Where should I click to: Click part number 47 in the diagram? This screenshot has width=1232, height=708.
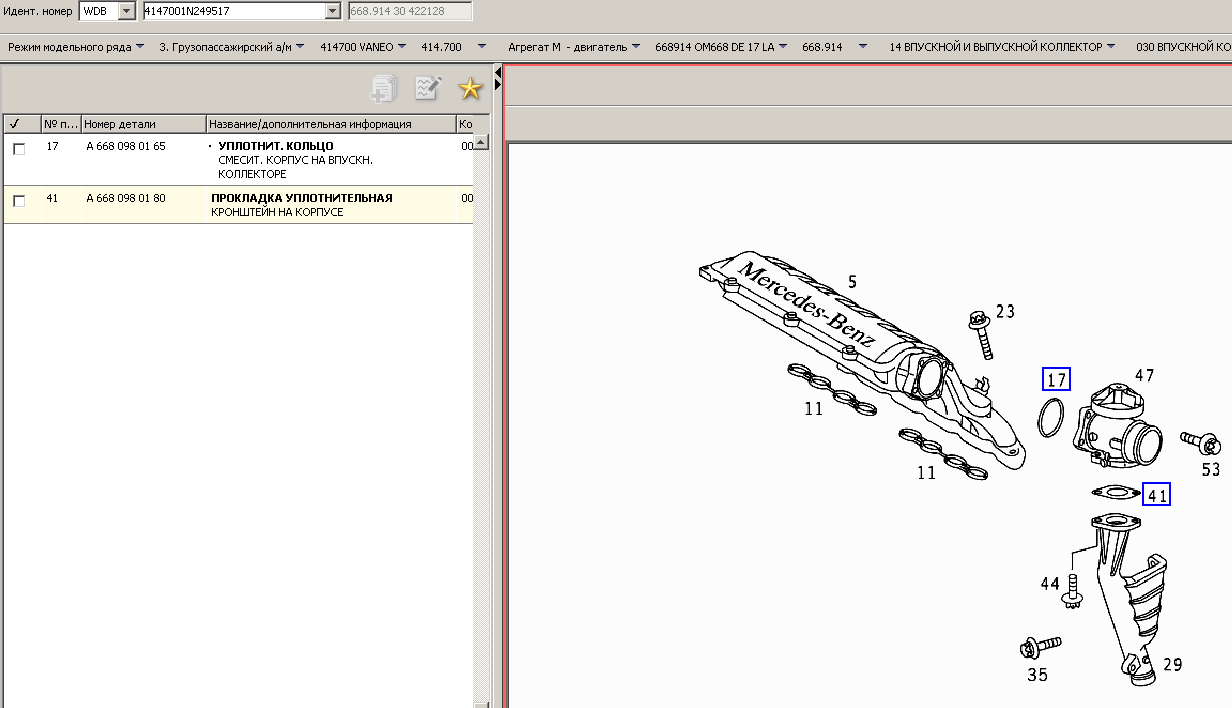tap(1144, 376)
